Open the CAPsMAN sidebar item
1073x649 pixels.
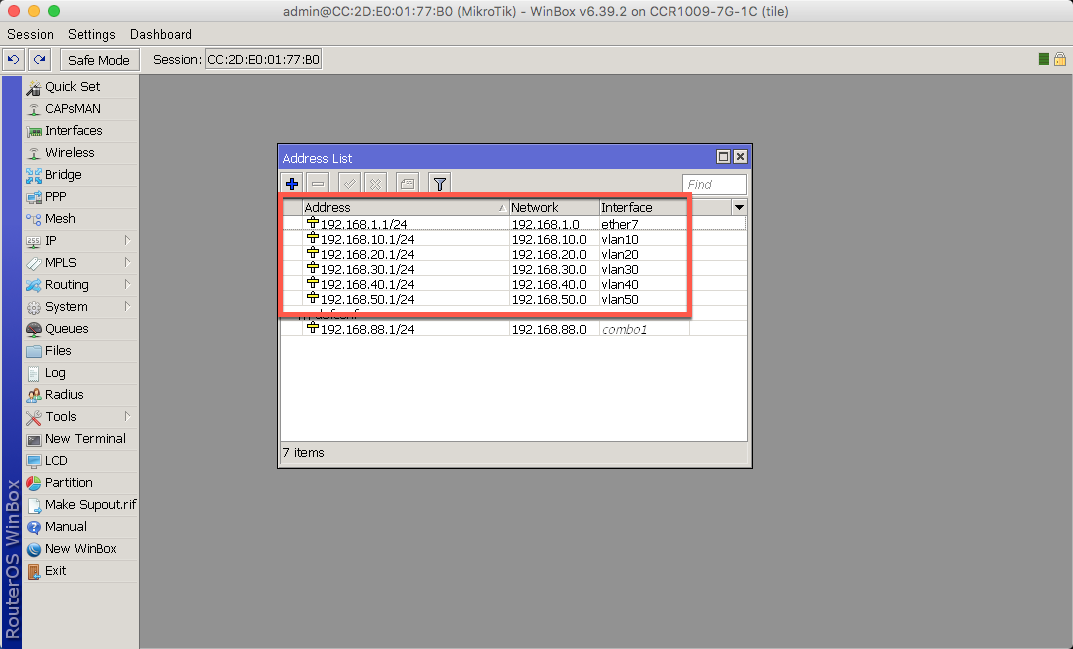click(x=81, y=109)
